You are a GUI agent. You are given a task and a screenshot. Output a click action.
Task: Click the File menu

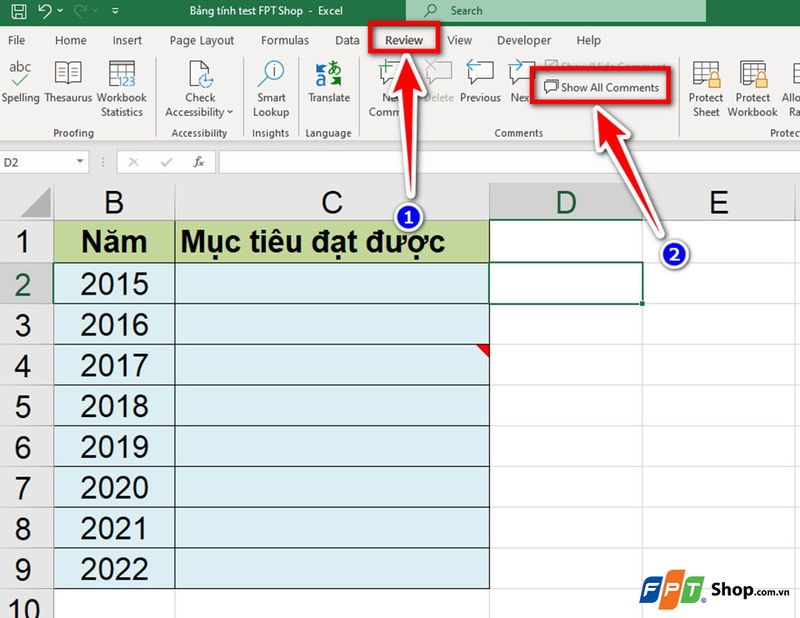pyautogui.click(x=17, y=40)
